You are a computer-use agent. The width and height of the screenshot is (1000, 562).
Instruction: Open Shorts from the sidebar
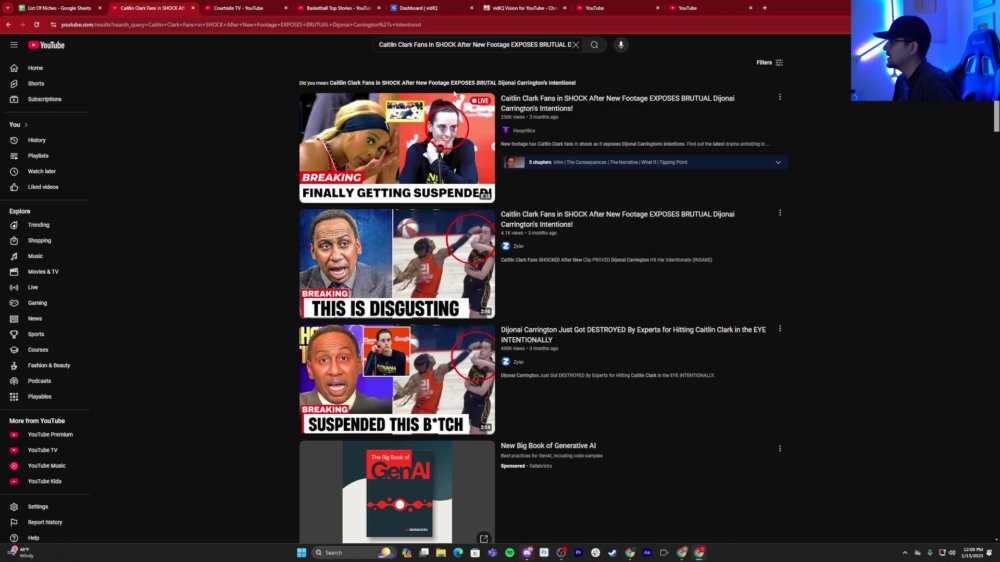[36, 84]
